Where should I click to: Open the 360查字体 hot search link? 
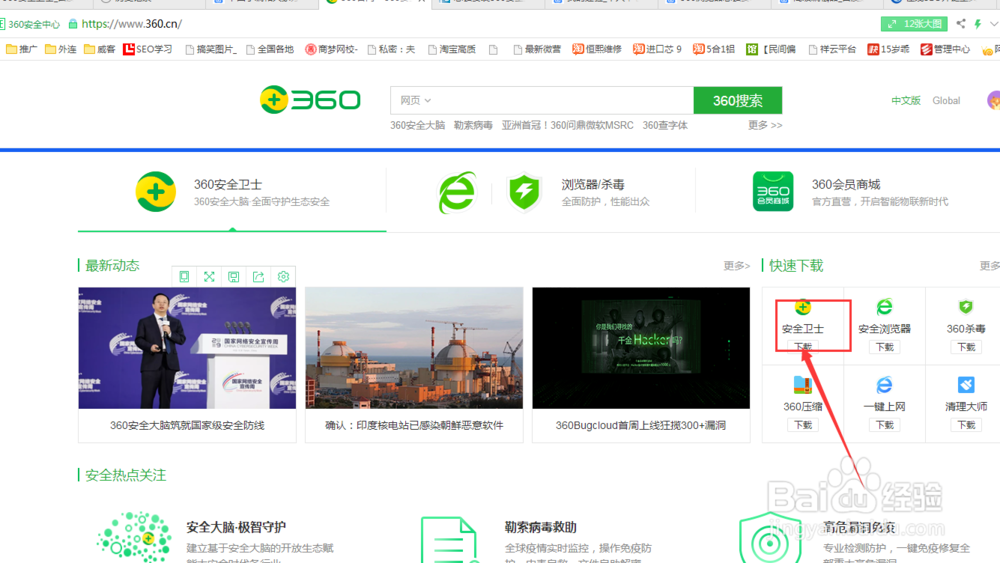click(665, 126)
